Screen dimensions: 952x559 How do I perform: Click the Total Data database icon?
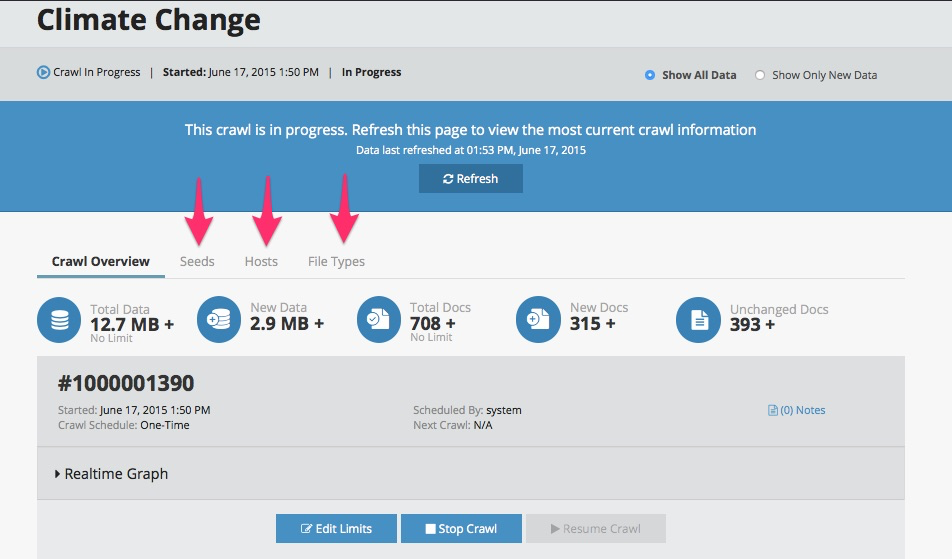59,320
